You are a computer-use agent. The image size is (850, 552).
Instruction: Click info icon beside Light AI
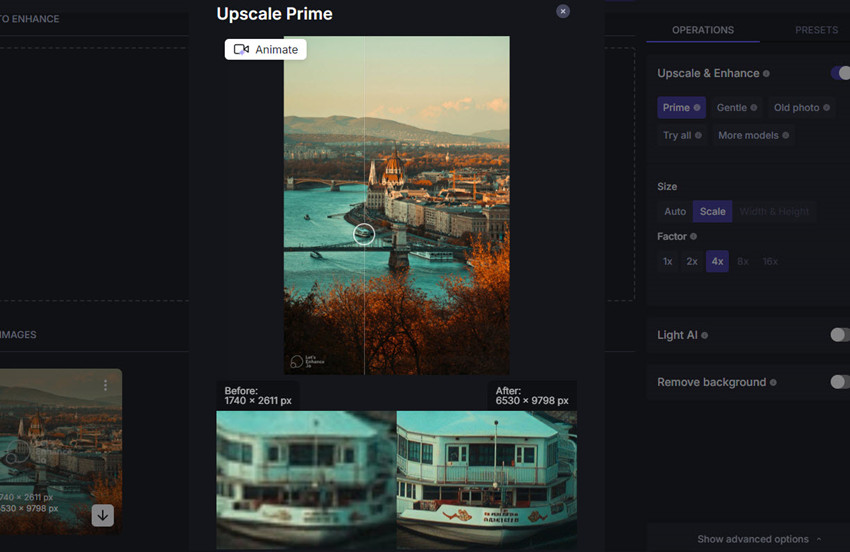pyautogui.click(x=704, y=335)
